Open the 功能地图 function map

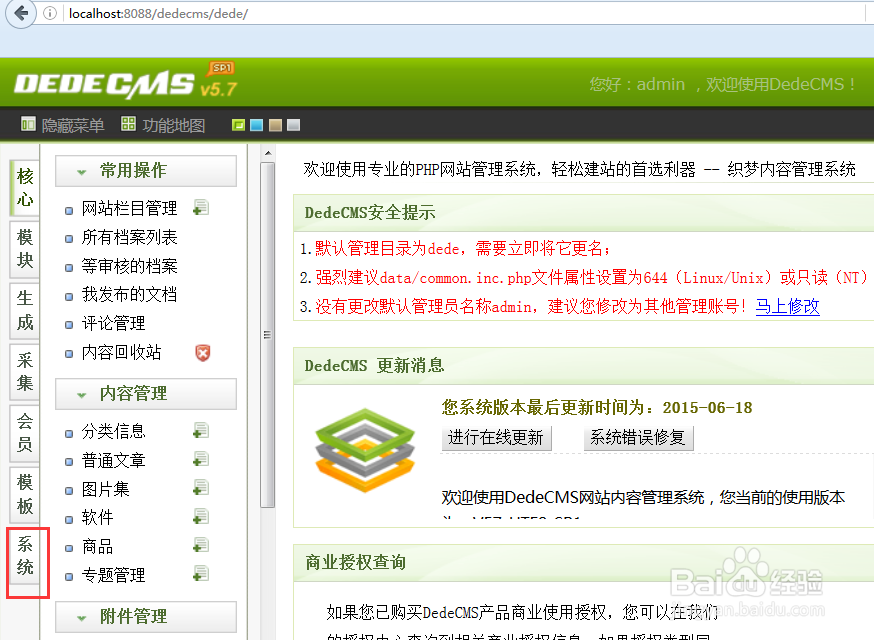[174, 125]
